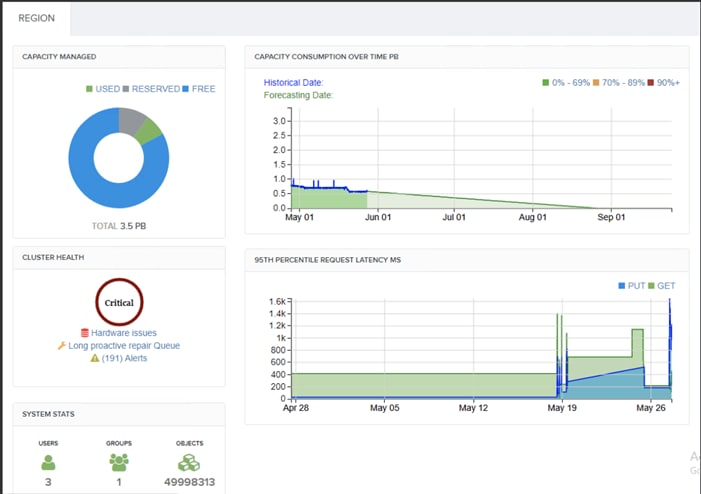Toggle the PUT series legend swatch
The width and height of the screenshot is (701, 494).
coord(621,286)
